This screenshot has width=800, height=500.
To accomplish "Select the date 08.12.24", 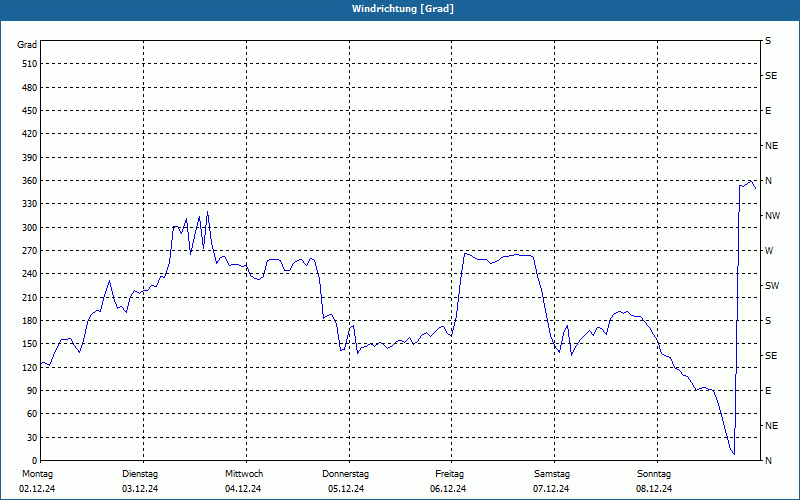I will (x=654, y=489).
